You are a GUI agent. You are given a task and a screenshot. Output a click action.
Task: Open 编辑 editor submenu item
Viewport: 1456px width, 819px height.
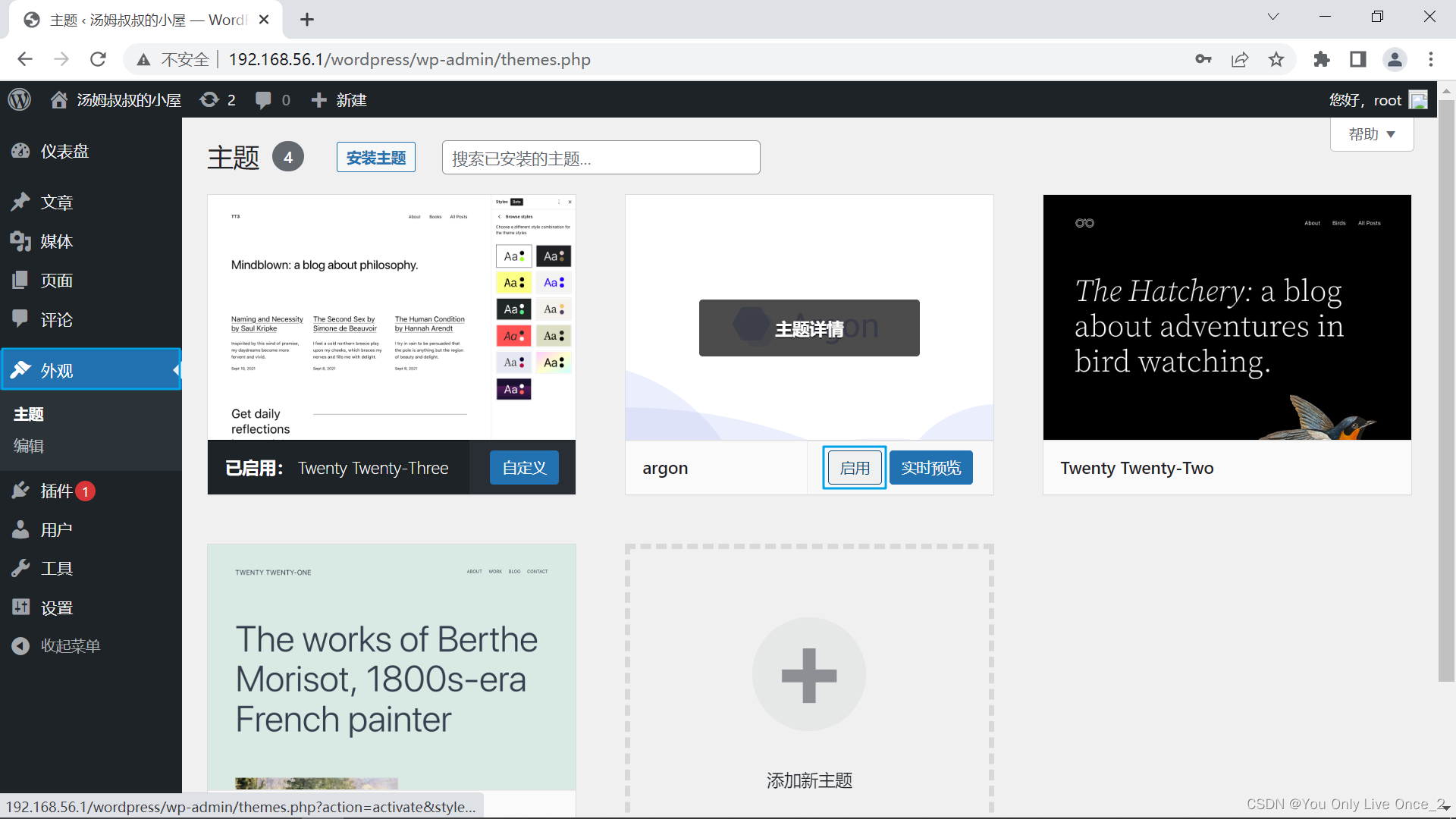pos(29,446)
